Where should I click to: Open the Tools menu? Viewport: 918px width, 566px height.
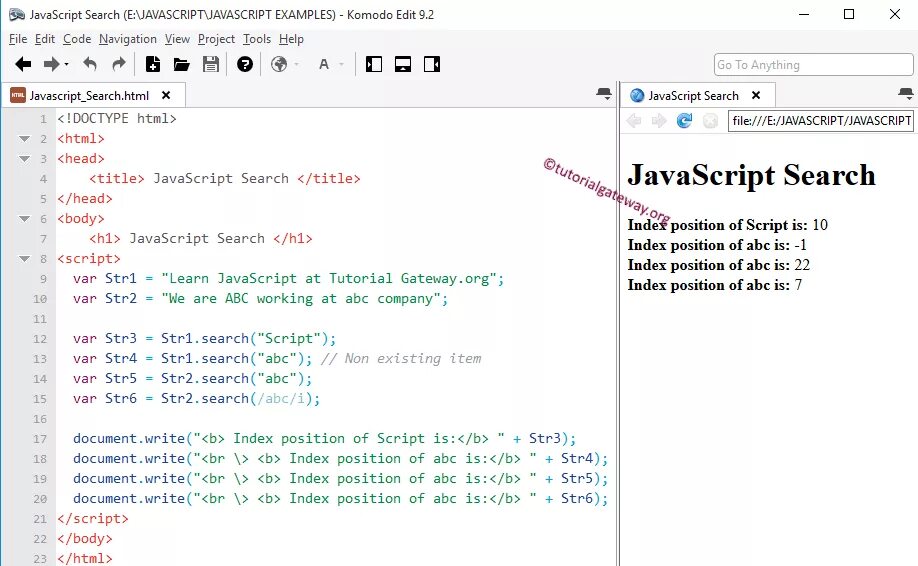(257, 39)
